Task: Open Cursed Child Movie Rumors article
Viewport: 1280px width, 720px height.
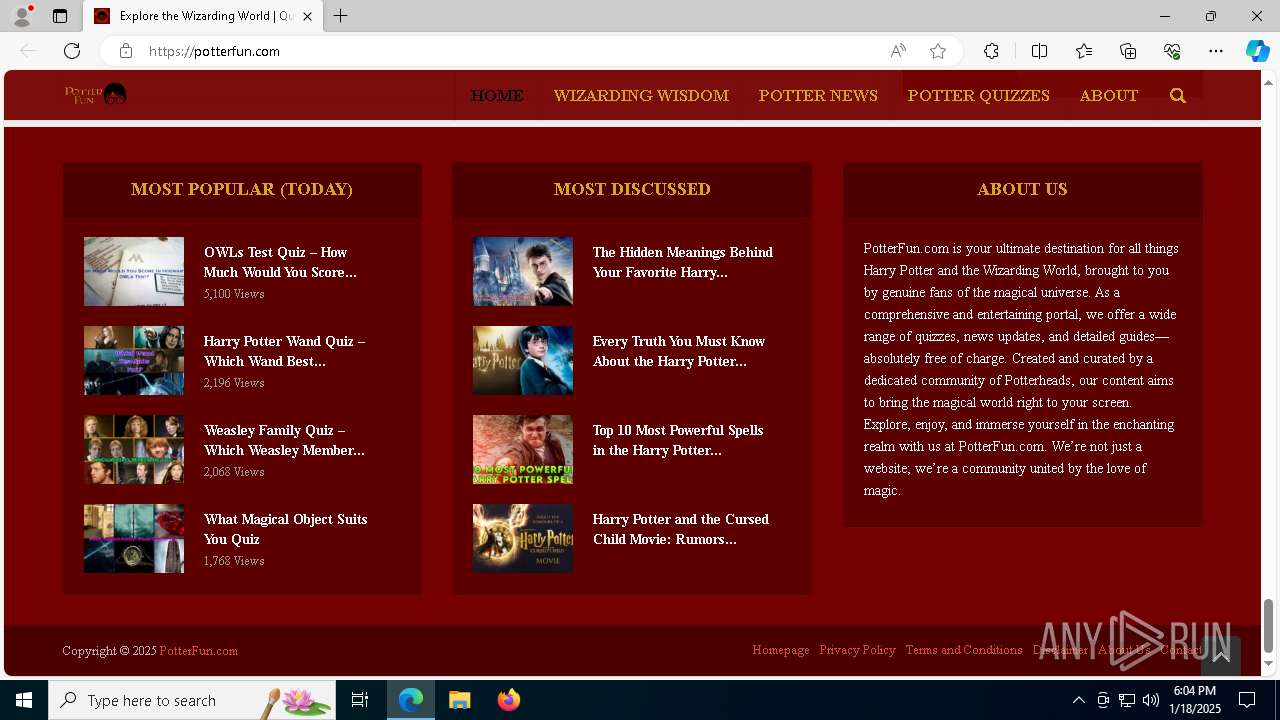Action: tap(680, 529)
